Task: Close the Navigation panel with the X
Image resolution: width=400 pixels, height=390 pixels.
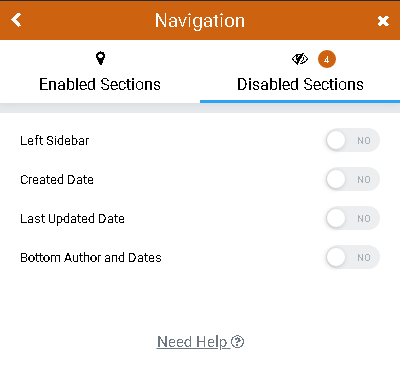Action: [383, 21]
